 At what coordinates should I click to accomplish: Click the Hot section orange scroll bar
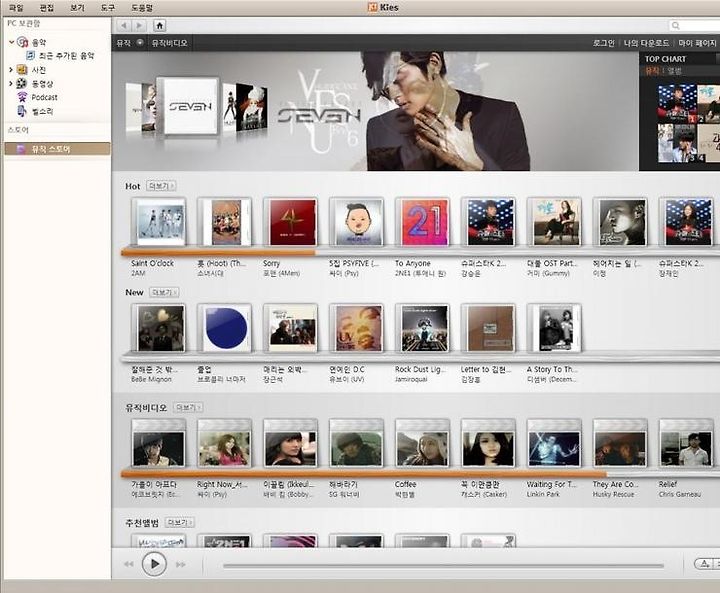pyautogui.click(x=218, y=252)
